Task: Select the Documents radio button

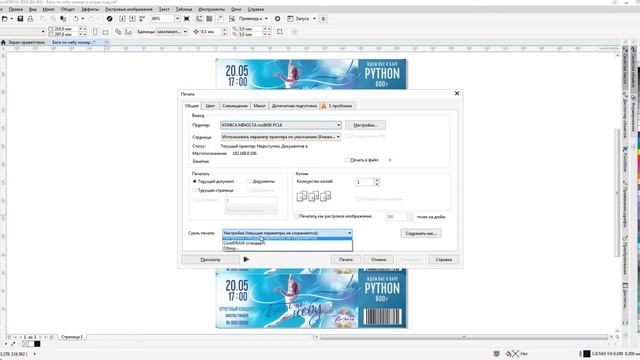Action: pyautogui.click(x=249, y=181)
